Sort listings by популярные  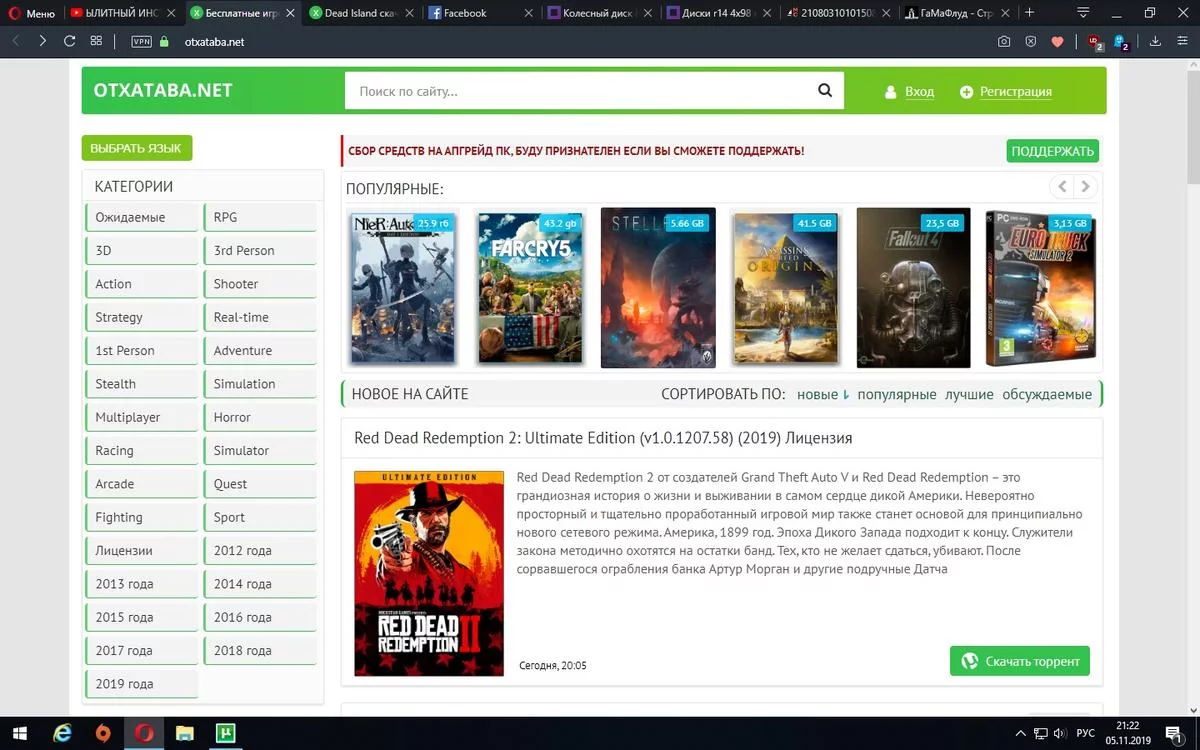(896, 394)
